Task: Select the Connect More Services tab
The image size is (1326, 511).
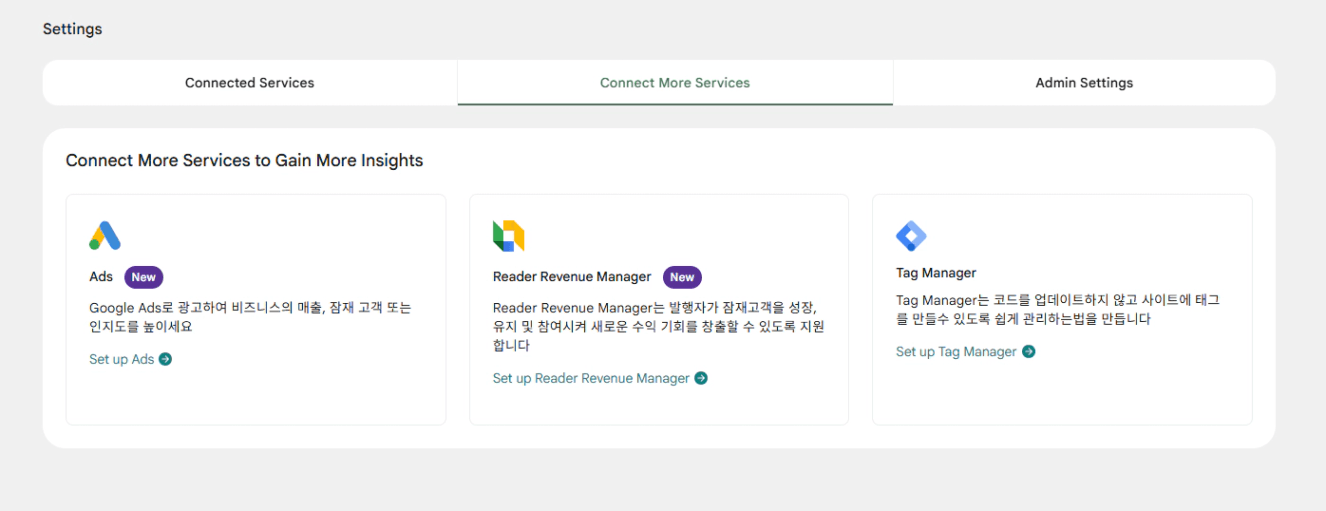Action: [x=675, y=83]
